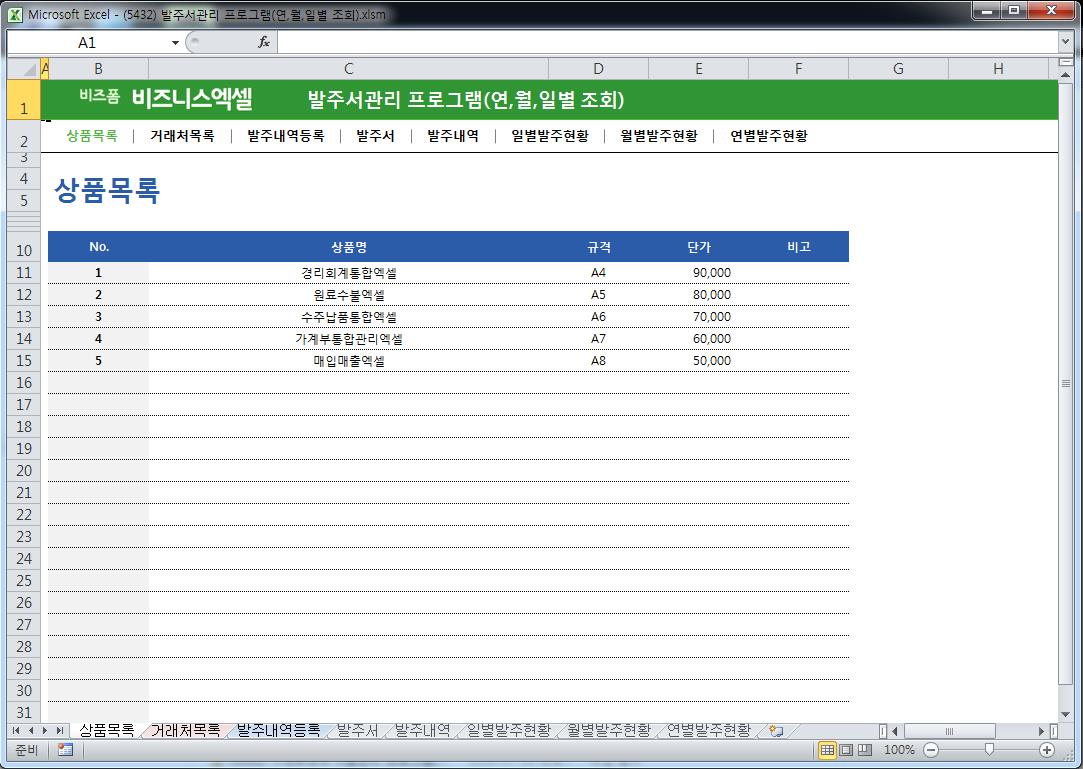This screenshot has width=1083, height=769.
Task: Click the zoom slider handle
Action: click(989, 750)
